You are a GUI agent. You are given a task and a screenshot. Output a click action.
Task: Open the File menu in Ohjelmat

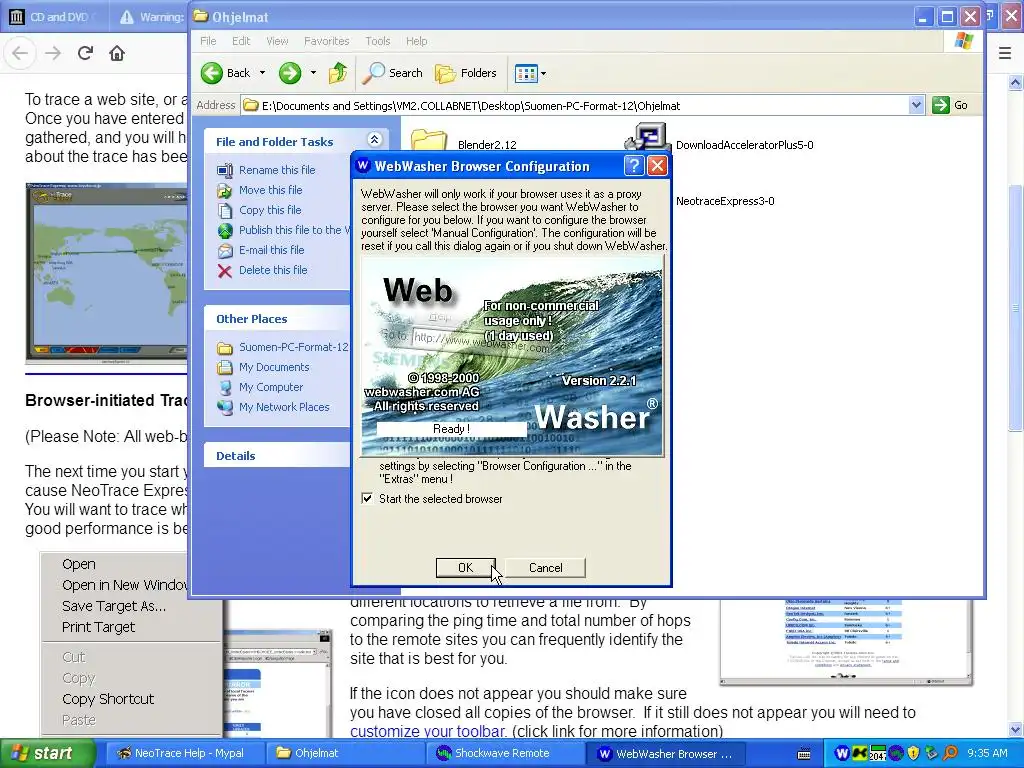pyautogui.click(x=208, y=41)
